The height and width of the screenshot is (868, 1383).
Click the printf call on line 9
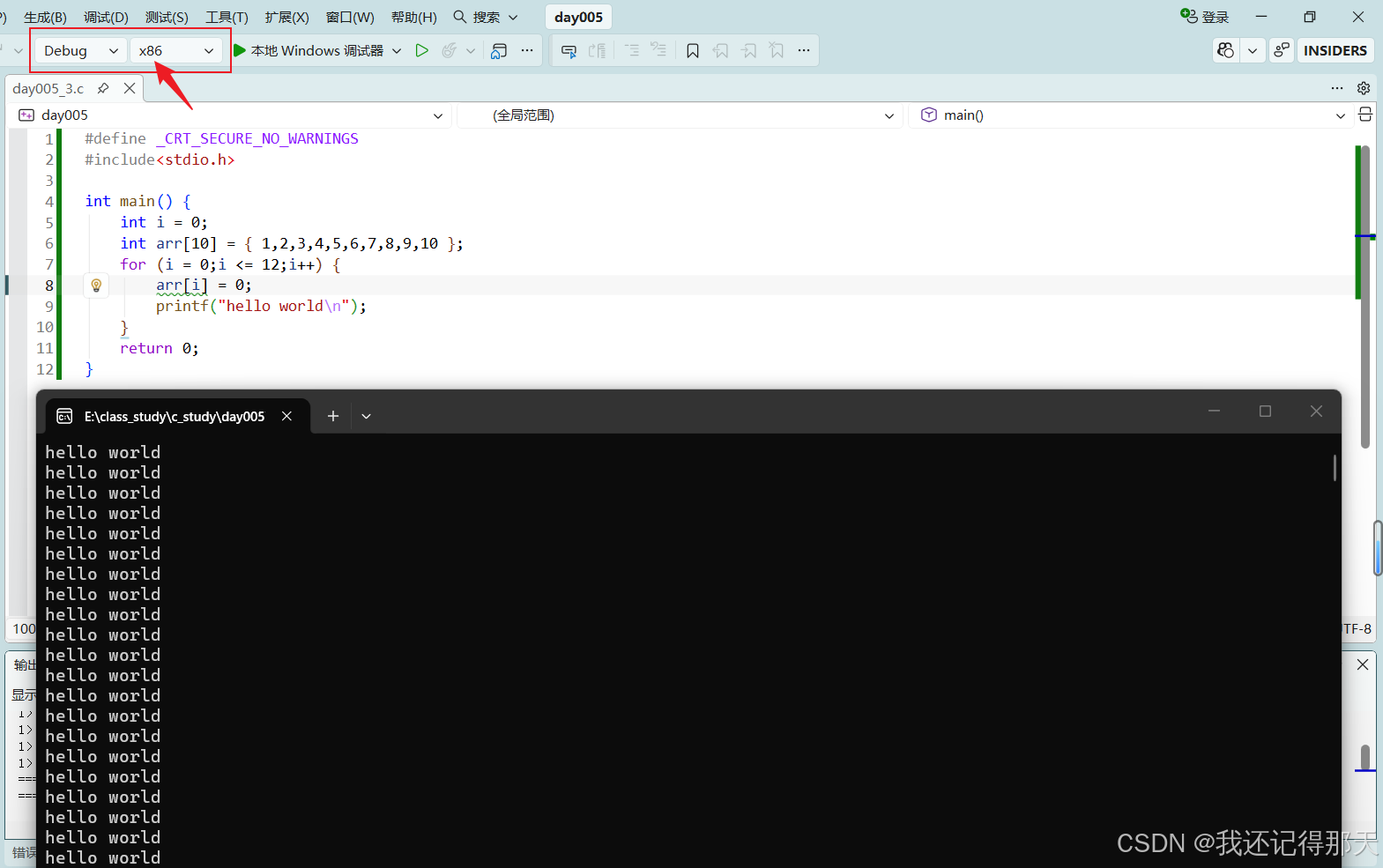pos(261,306)
